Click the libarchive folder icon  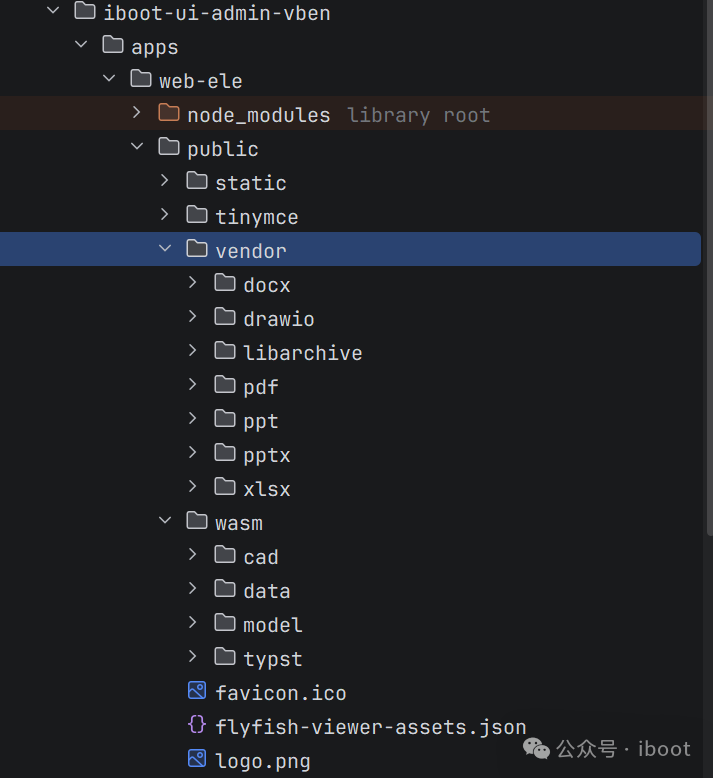(225, 351)
